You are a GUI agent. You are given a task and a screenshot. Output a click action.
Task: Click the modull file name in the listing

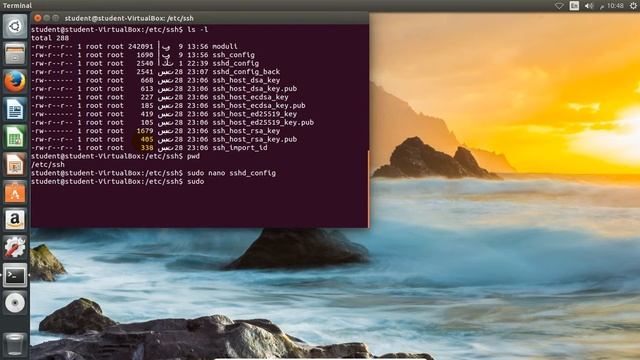[x=225, y=47]
